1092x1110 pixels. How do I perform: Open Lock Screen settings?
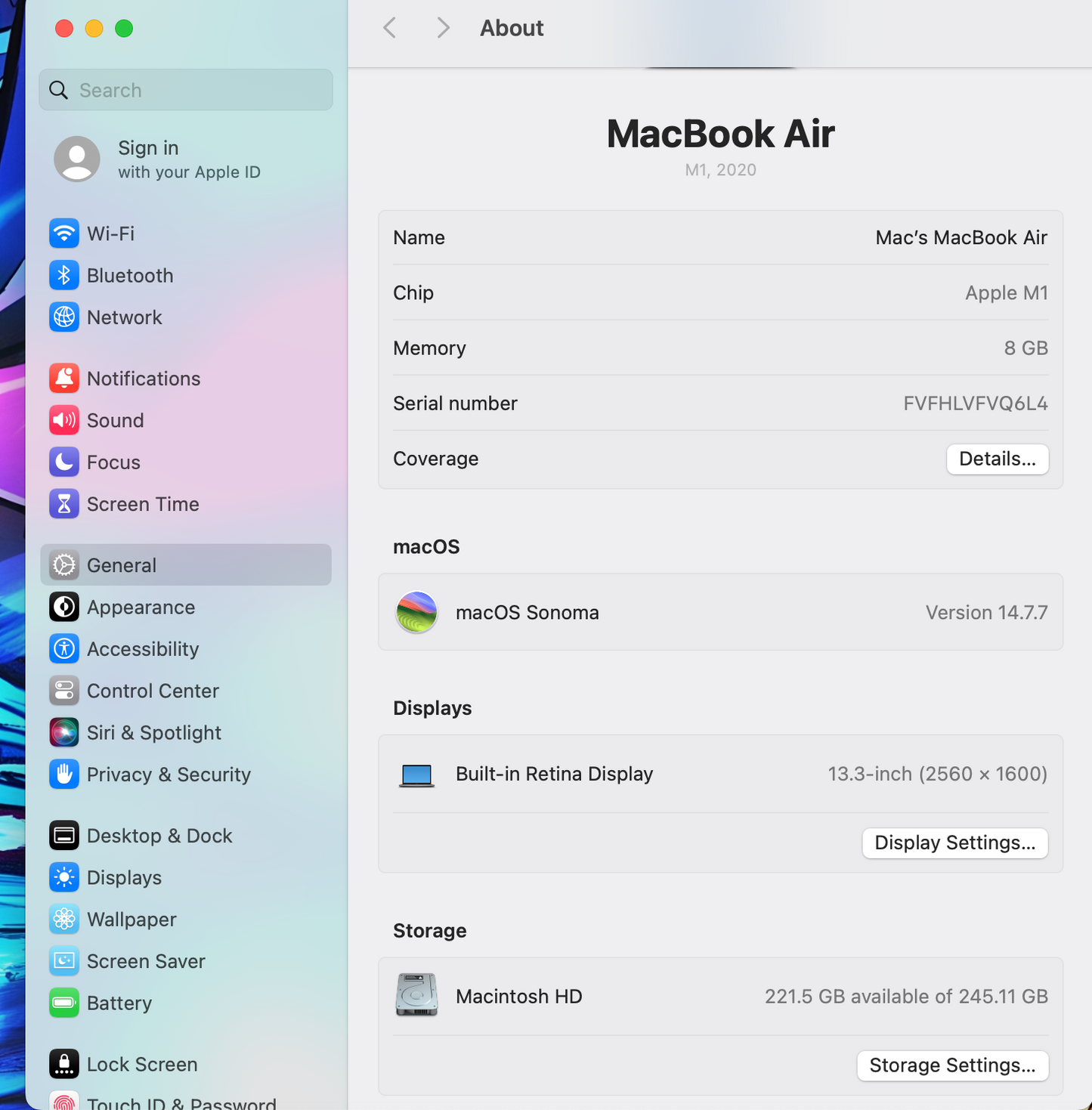point(142,1064)
